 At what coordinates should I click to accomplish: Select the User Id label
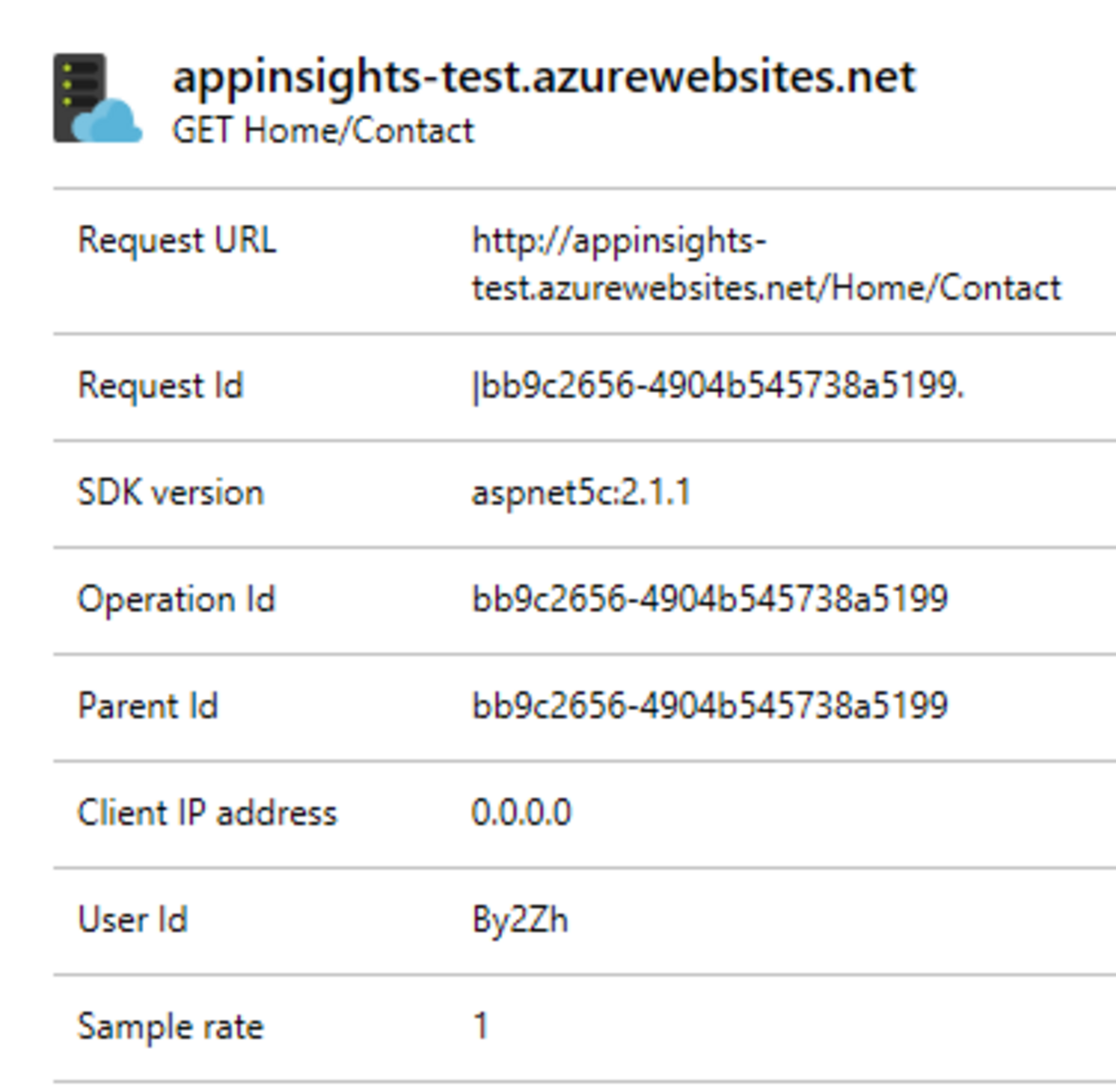132,919
